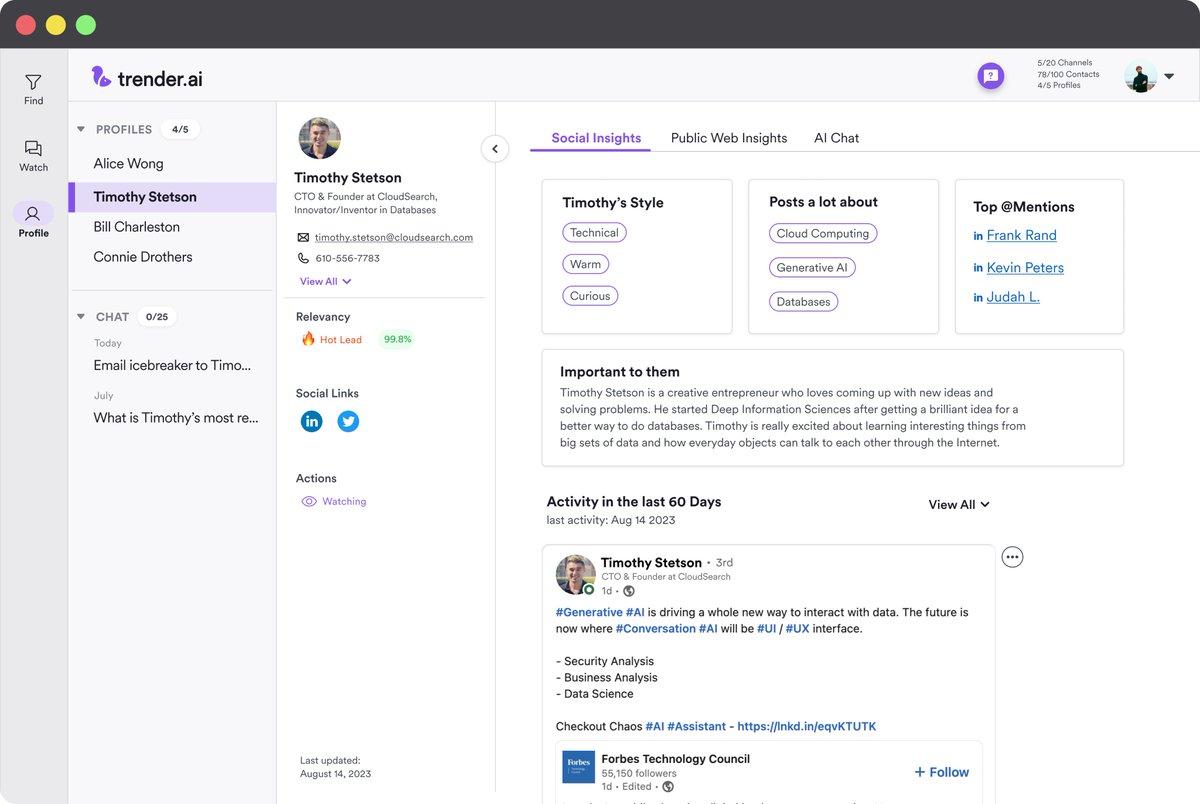Click the #UX hashtag
Viewport: 1200px width, 804px height.
[797, 628]
